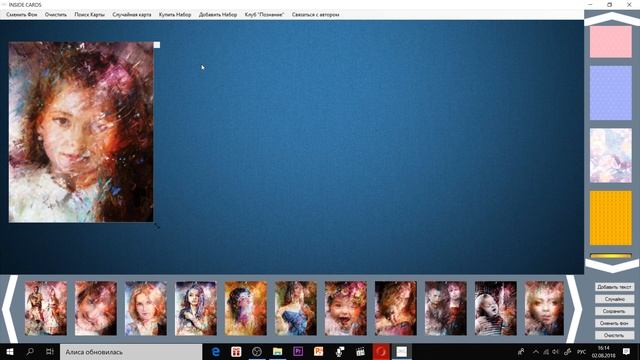
Task: Launch Microsoft Edge from taskbar
Action: click(216, 352)
